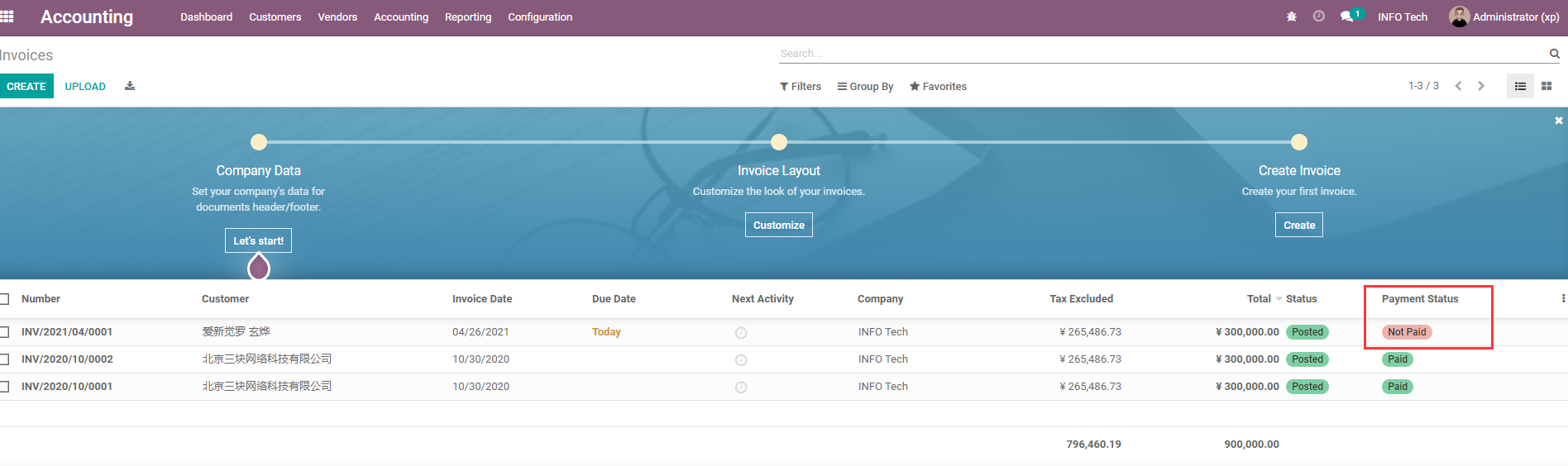Open the Dashboard menu

click(207, 17)
